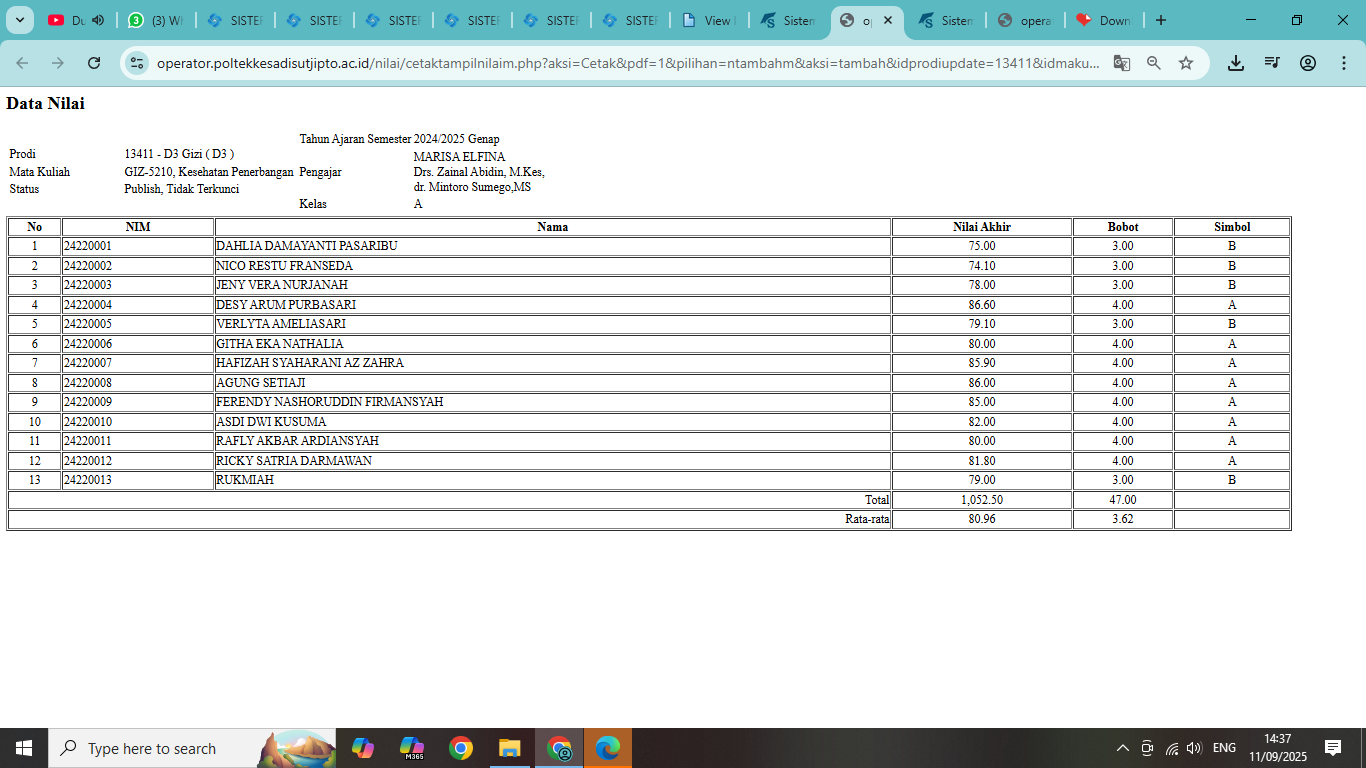Viewport: 1366px width, 768px height.
Task: Open Microsoft Edge from the taskbar
Action: (x=608, y=748)
